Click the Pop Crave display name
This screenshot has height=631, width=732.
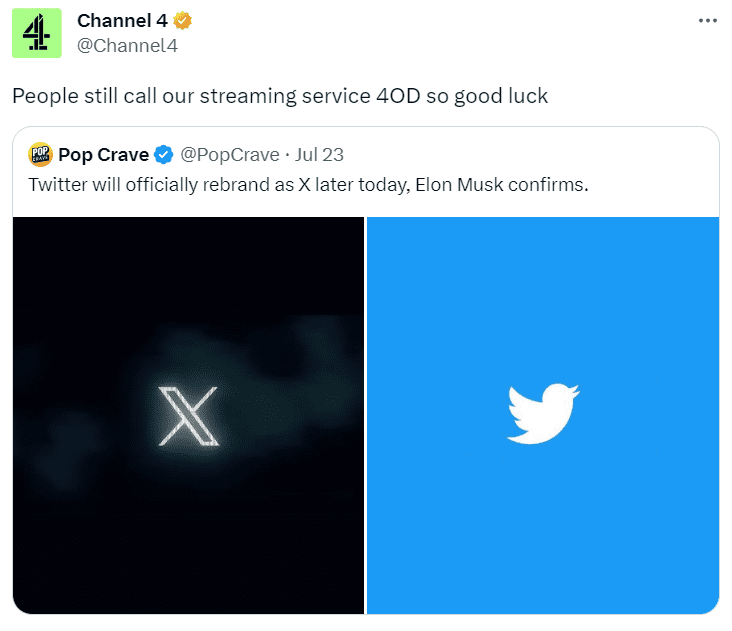tap(104, 154)
